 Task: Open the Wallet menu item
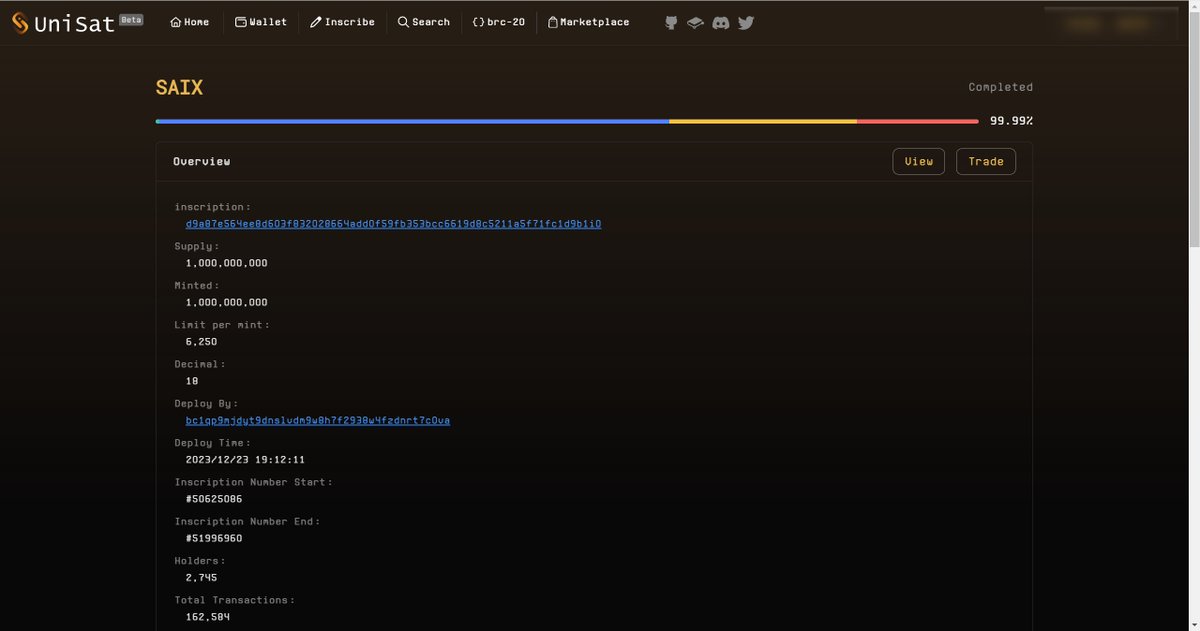pyautogui.click(x=261, y=22)
